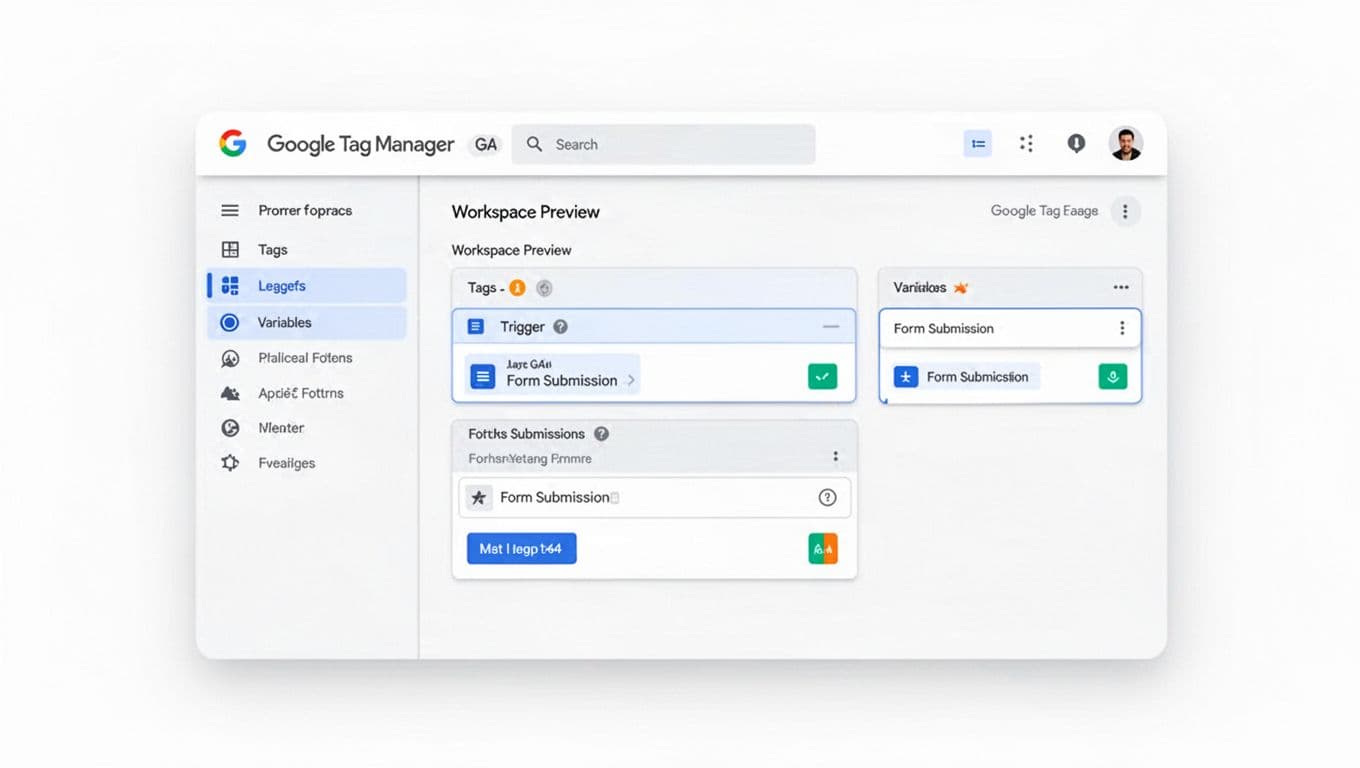1360x768 pixels.
Task: Click the Tags grid sidebar icon
Action: (230, 250)
